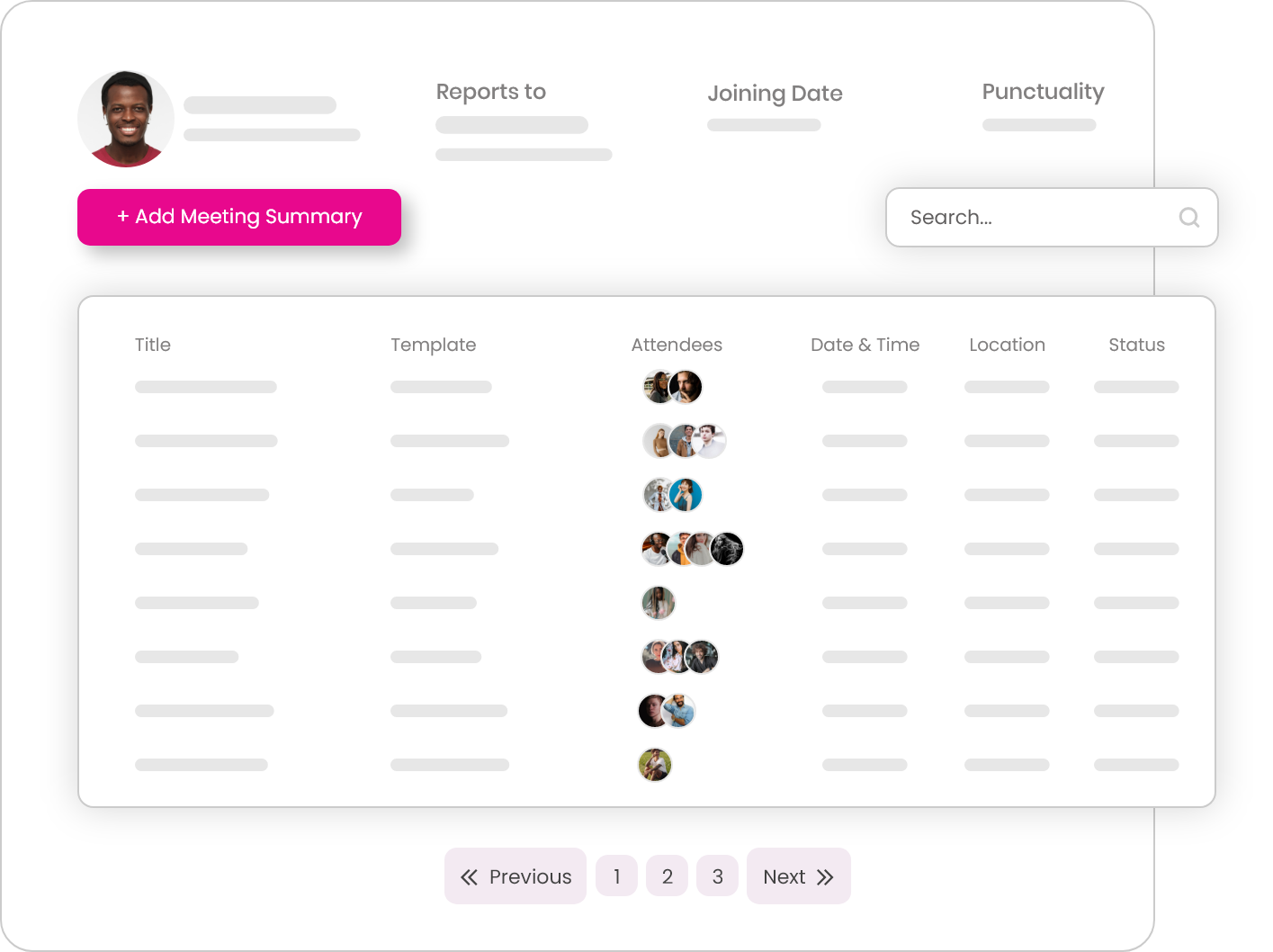Open the four-avatar attendee group
1273x952 pixels.
tap(693, 549)
